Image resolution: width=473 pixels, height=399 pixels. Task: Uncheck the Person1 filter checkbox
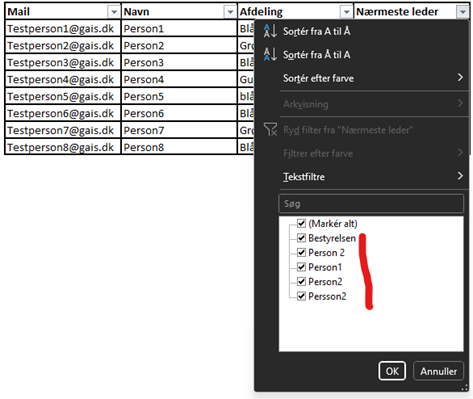tap(301, 267)
